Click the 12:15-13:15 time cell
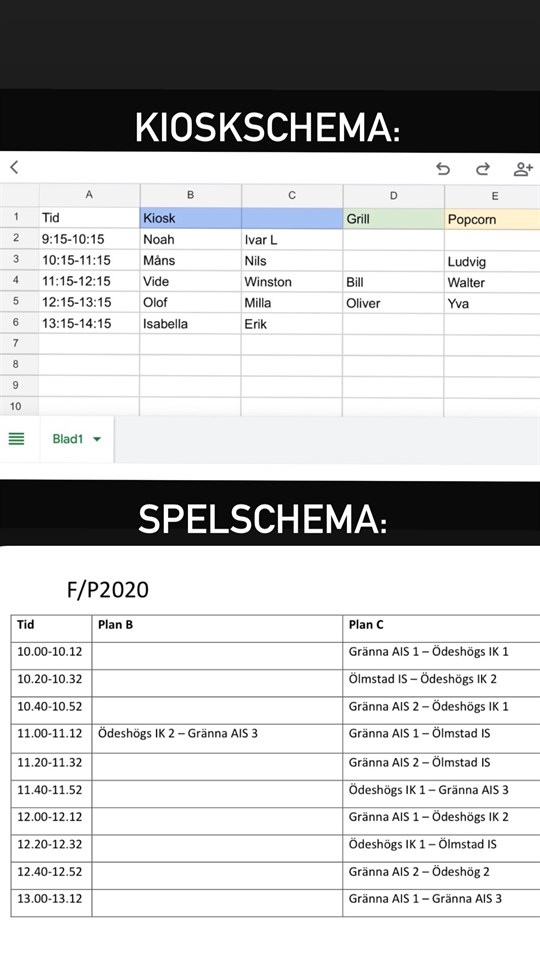This screenshot has width=540, height=960. pyautogui.click(x=89, y=302)
